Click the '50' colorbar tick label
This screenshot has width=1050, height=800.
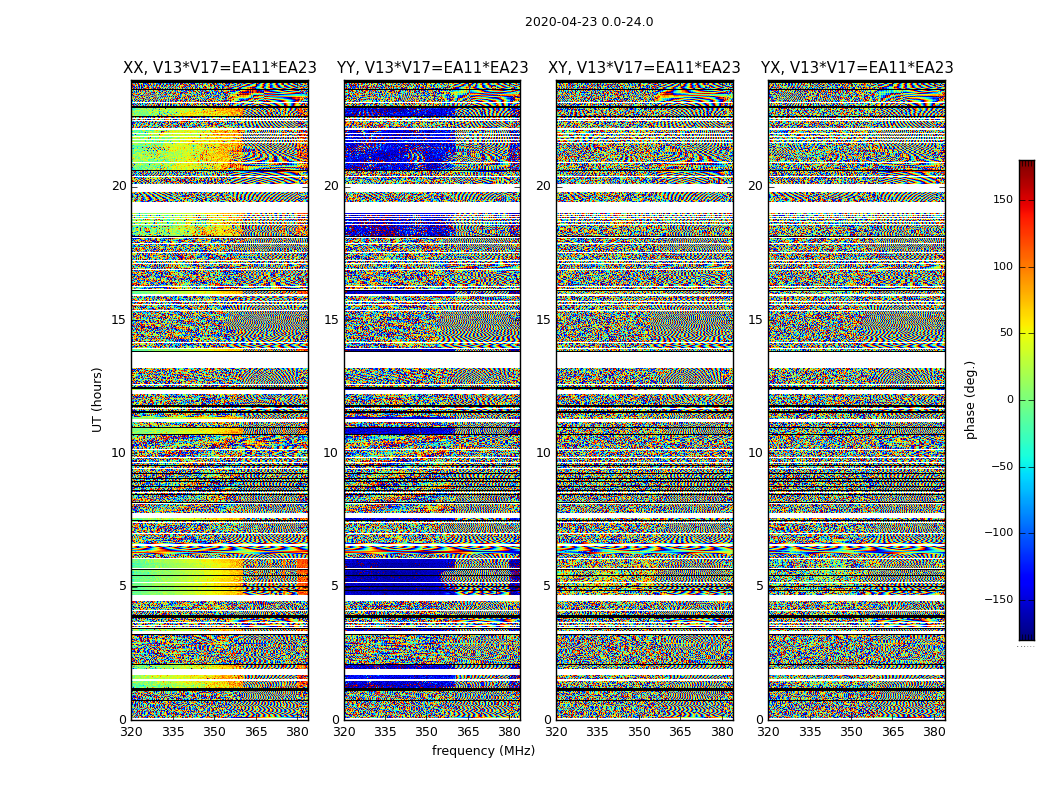tap(1006, 333)
